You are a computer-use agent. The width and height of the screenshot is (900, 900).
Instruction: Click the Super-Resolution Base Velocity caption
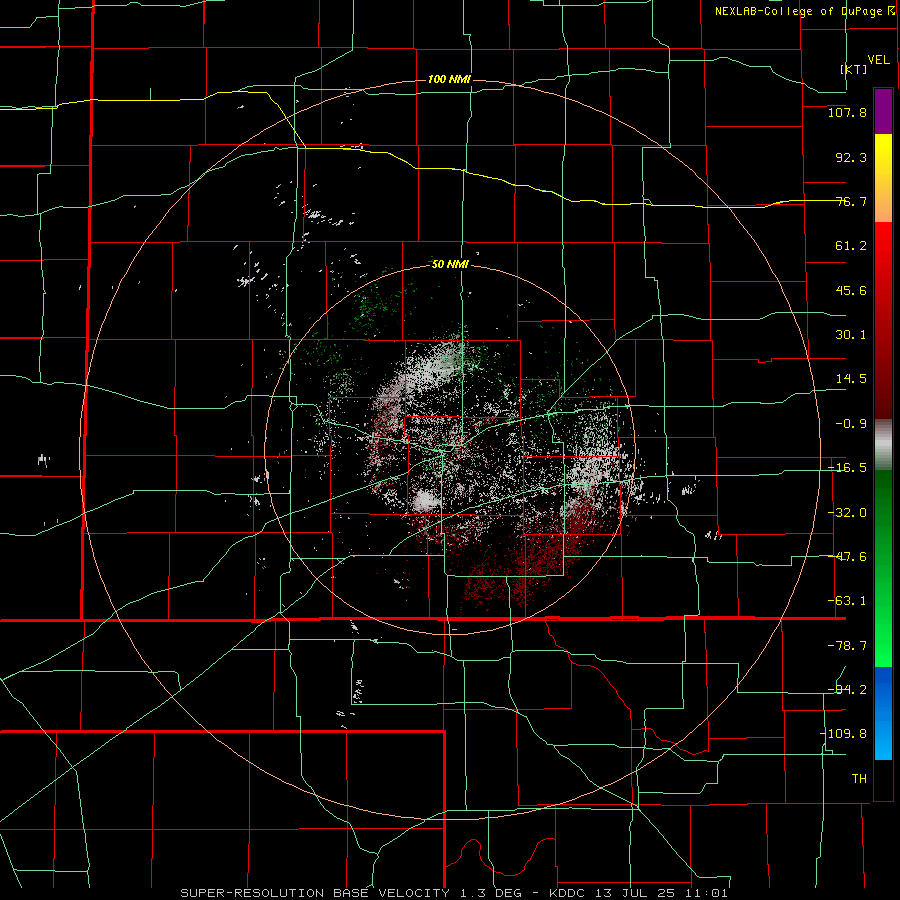(454, 893)
